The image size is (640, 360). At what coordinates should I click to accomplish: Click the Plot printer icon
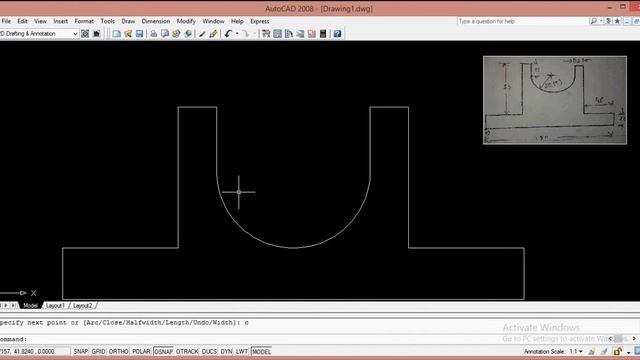153,34
